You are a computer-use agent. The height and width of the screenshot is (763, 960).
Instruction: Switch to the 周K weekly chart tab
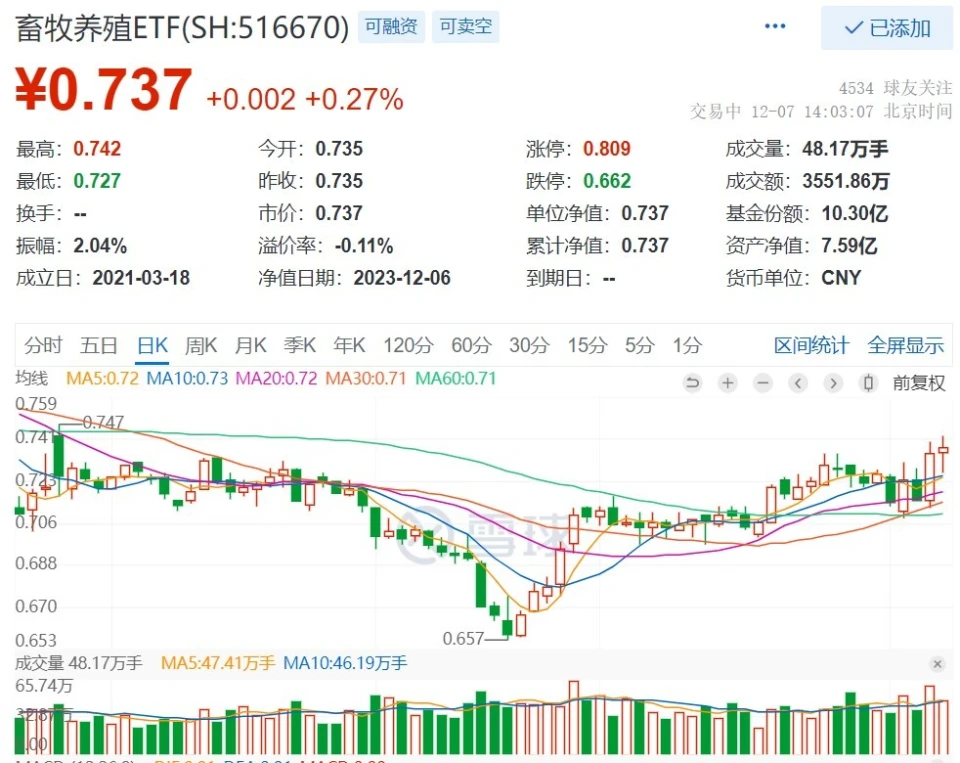[x=201, y=346]
